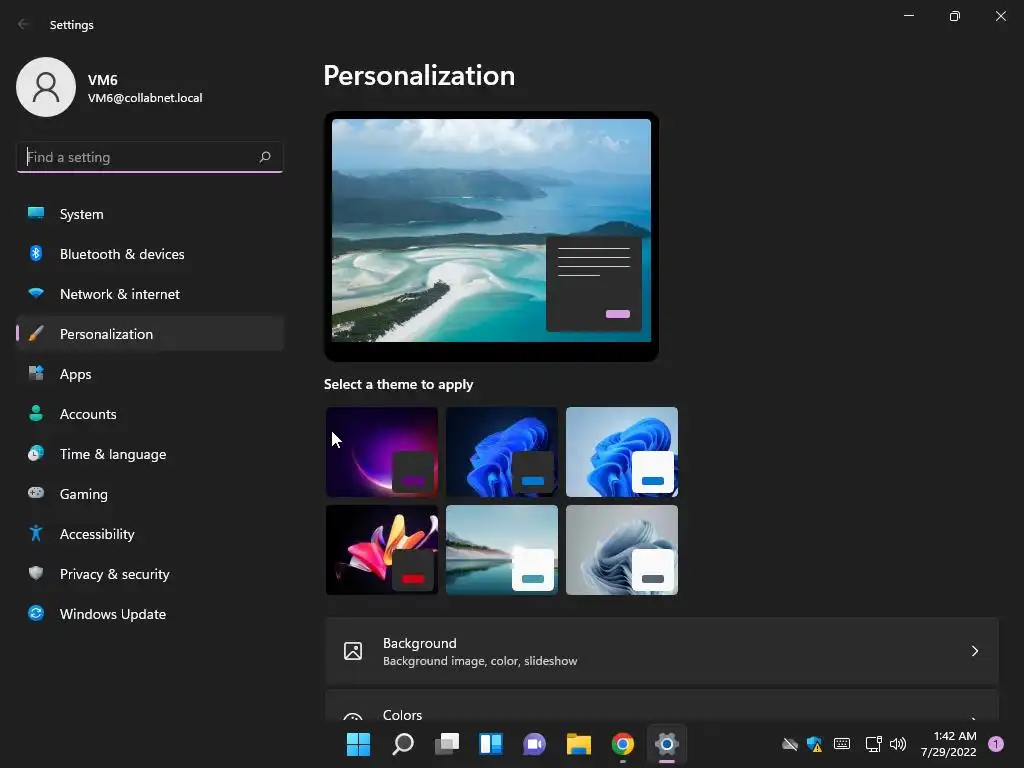Open Bluetooth & devices settings
This screenshot has height=768, width=1024.
pos(150,254)
